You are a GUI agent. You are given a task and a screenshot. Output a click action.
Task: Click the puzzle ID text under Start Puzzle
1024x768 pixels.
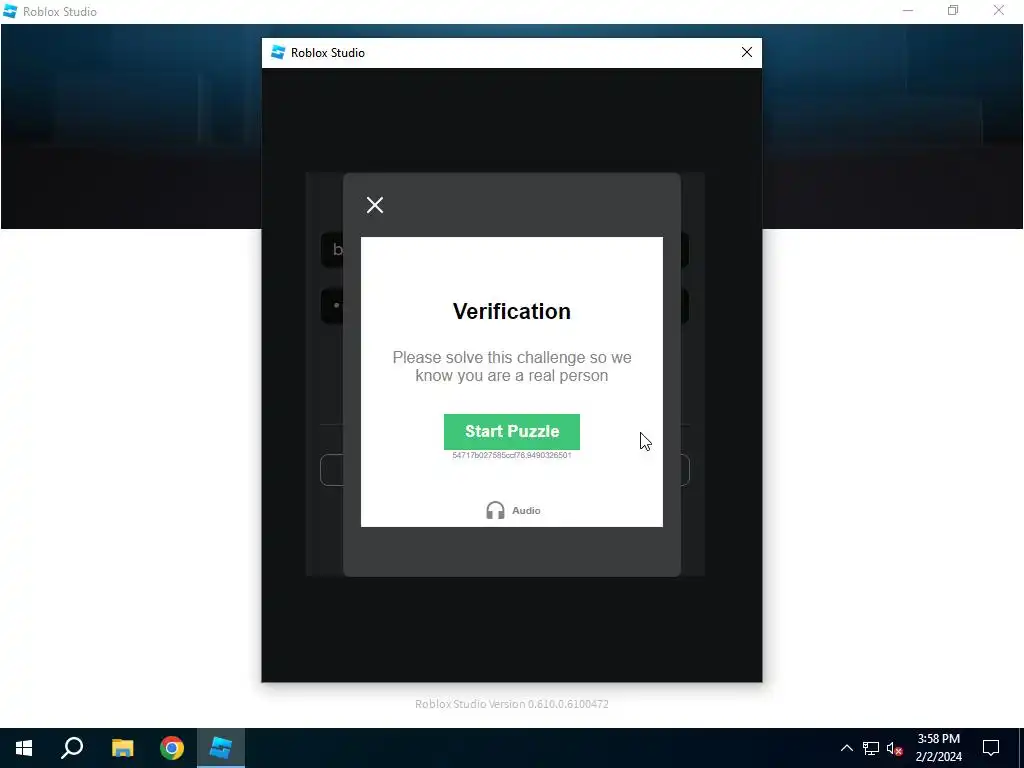[511, 455]
